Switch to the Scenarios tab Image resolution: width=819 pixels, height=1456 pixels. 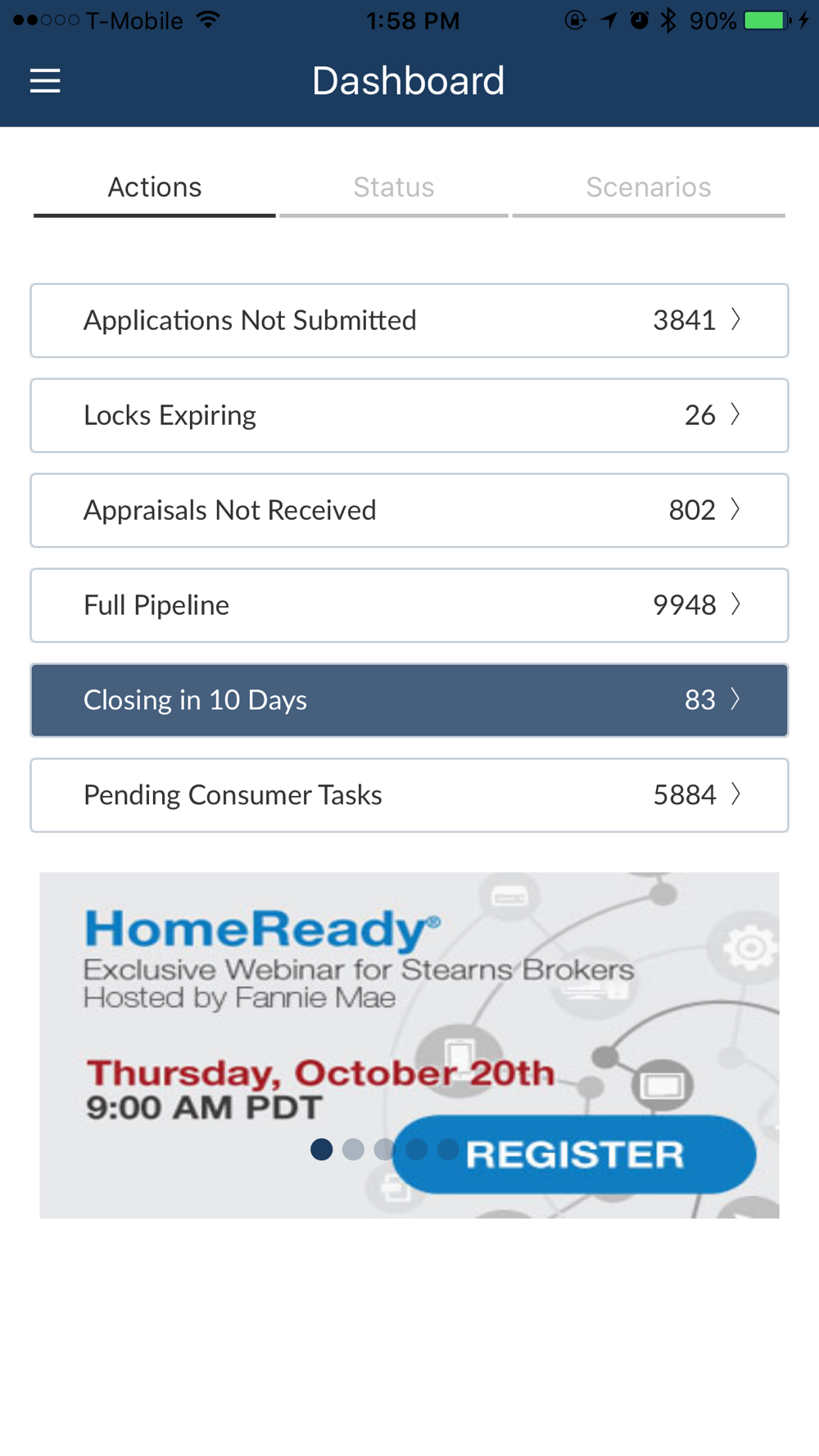[x=648, y=188]
